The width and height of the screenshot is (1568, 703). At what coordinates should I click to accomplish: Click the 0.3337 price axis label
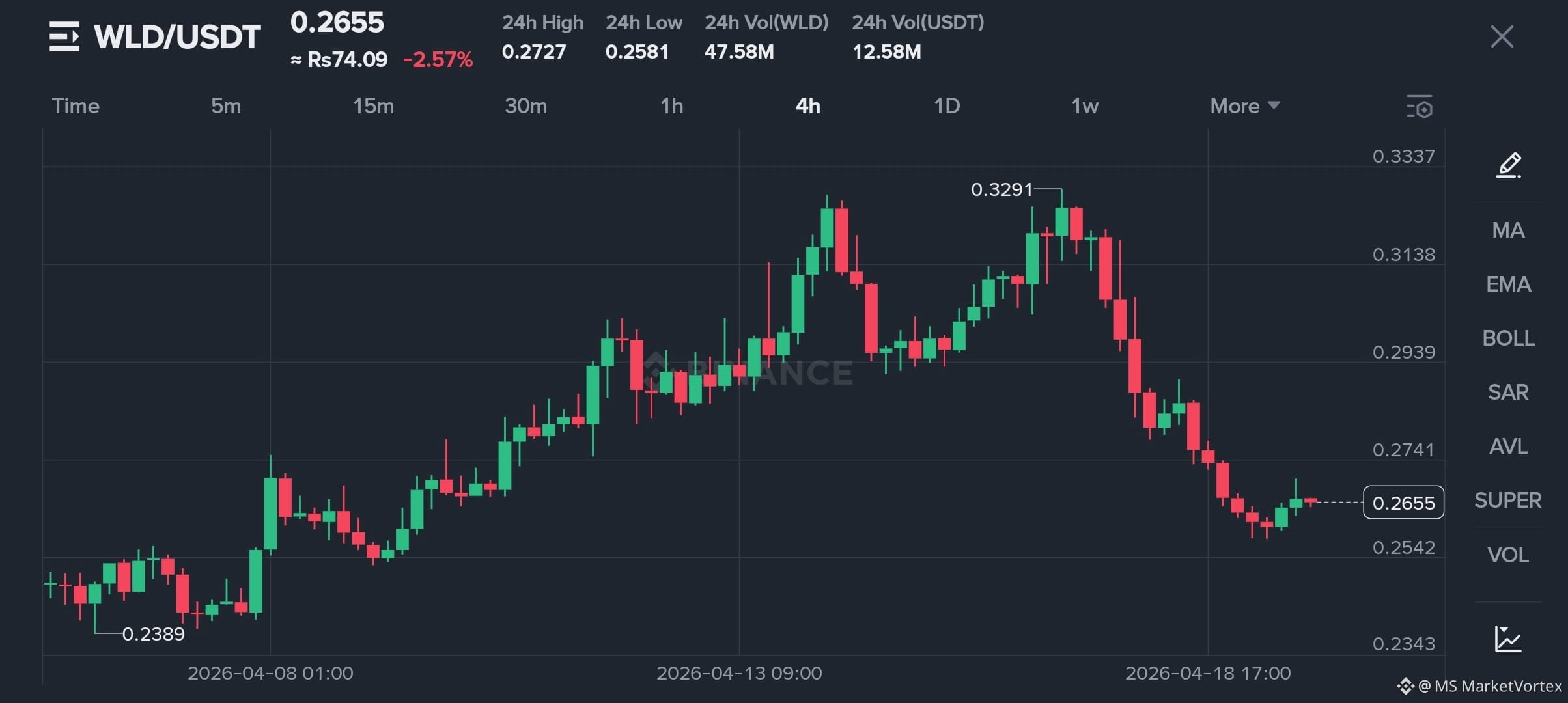tap(1403, 156)
